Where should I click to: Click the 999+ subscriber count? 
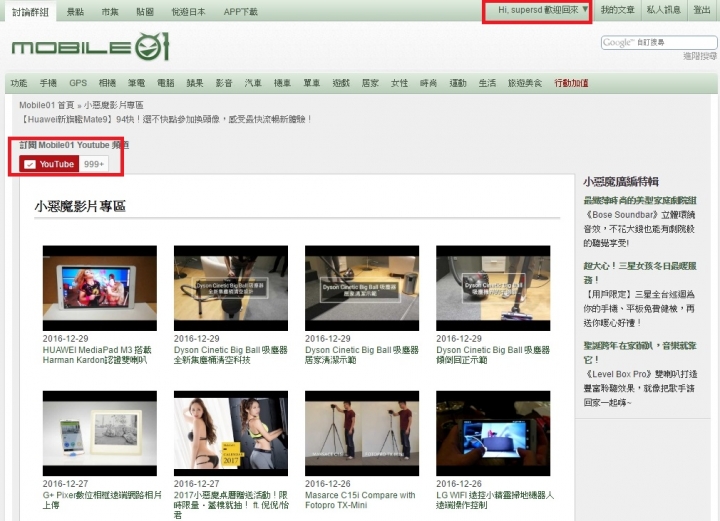(94, 164)
